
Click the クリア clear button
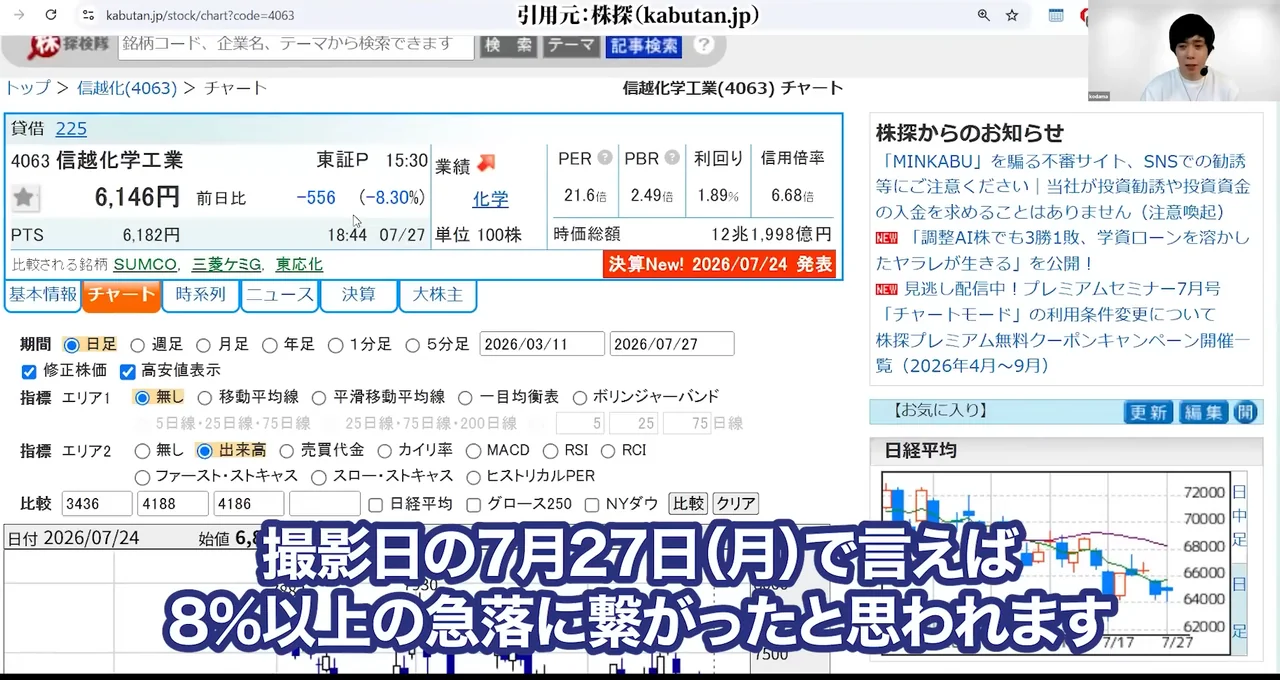point(736,503)
